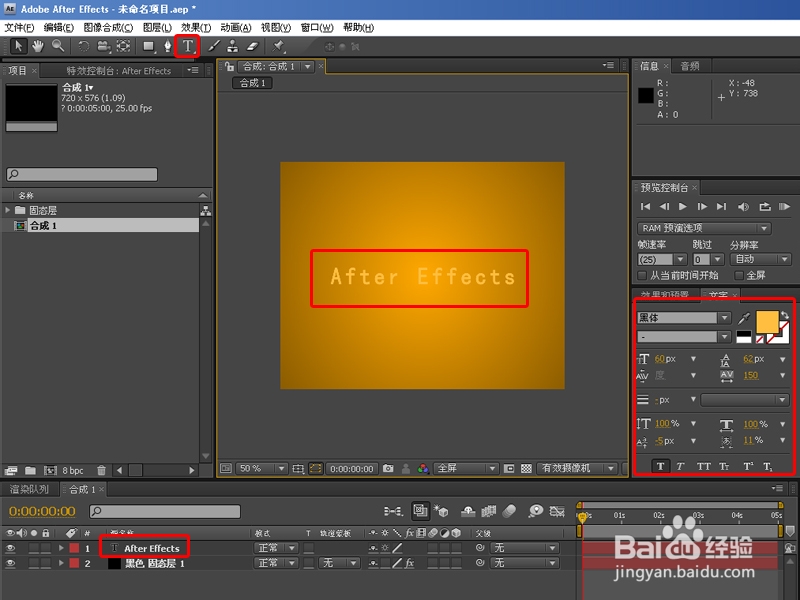Click the project panel search field
Viewport: 800px width, 600px height.
(82, 174)
